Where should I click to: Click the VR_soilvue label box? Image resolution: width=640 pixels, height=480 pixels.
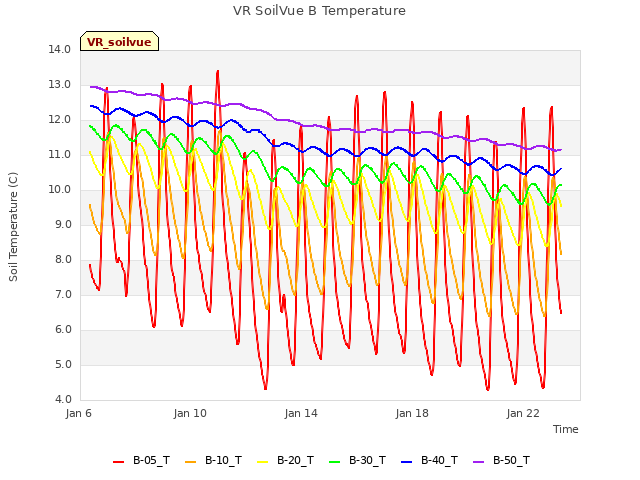click(119, 42)
